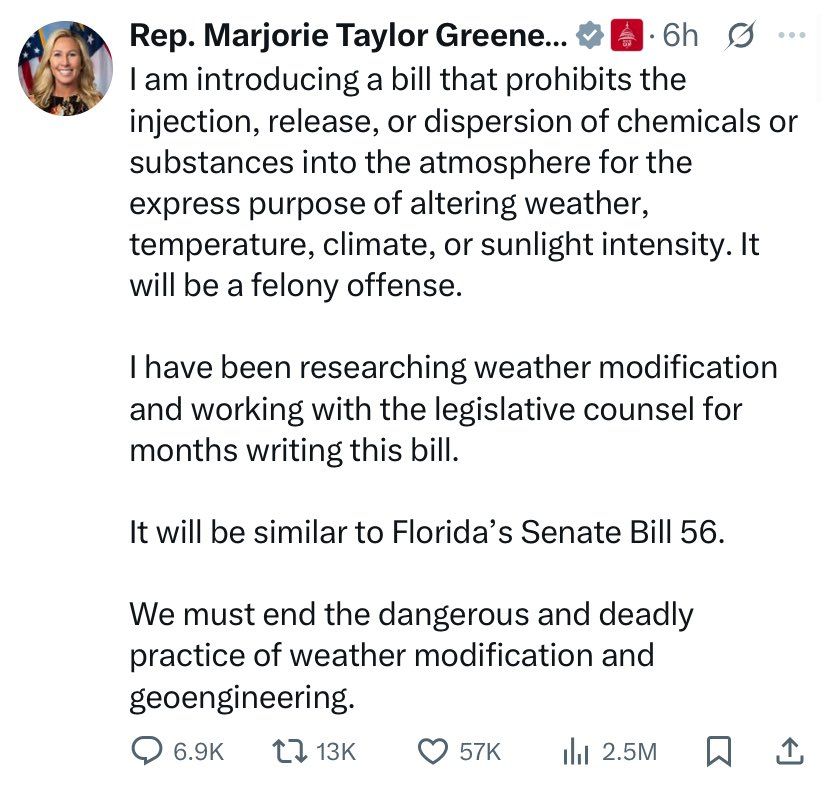The image size is (828, 785).
Task: Tap the Grok slashed-circle icon
Action: (740, 35)
